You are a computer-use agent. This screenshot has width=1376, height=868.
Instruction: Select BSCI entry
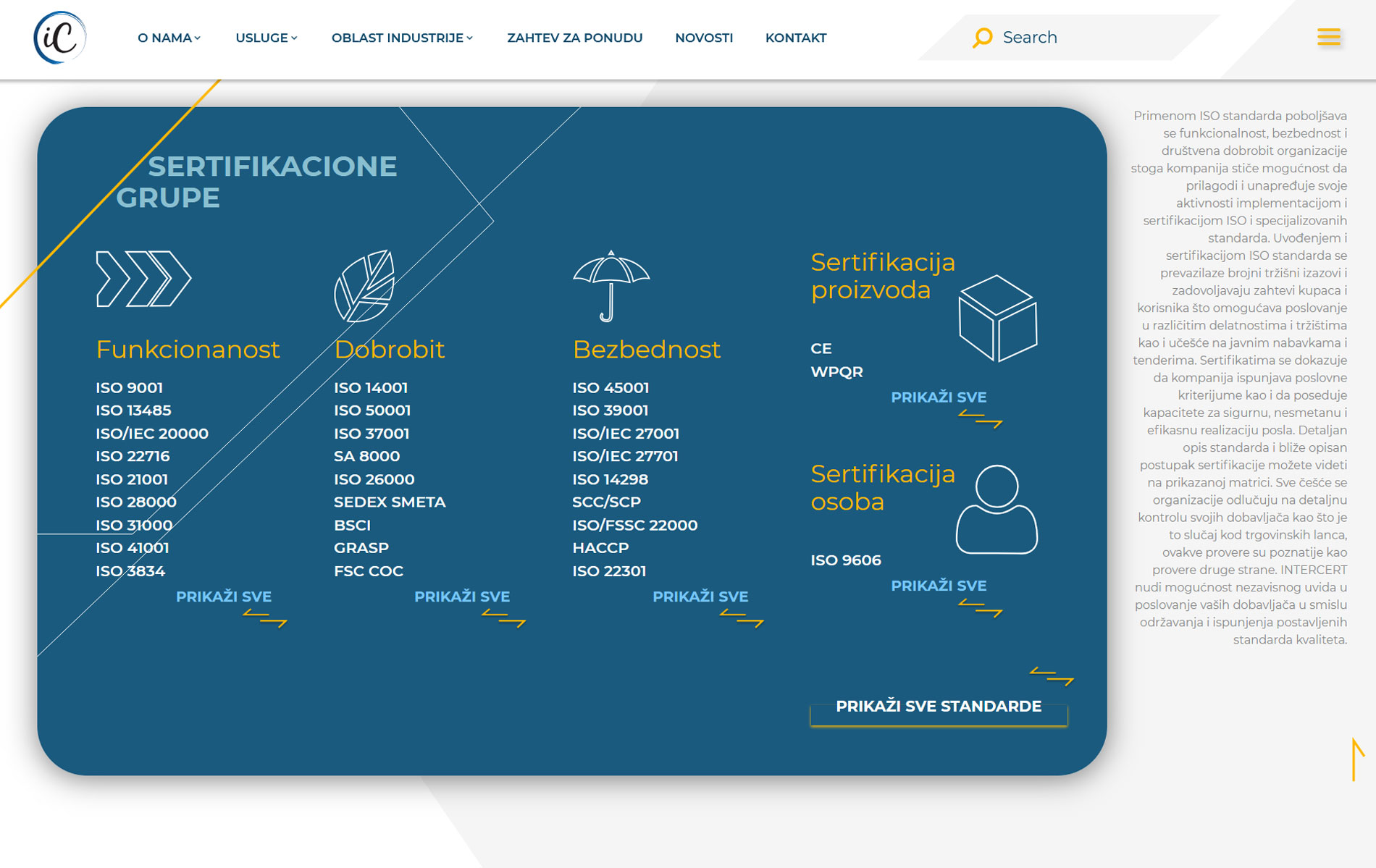pos(352,525)
